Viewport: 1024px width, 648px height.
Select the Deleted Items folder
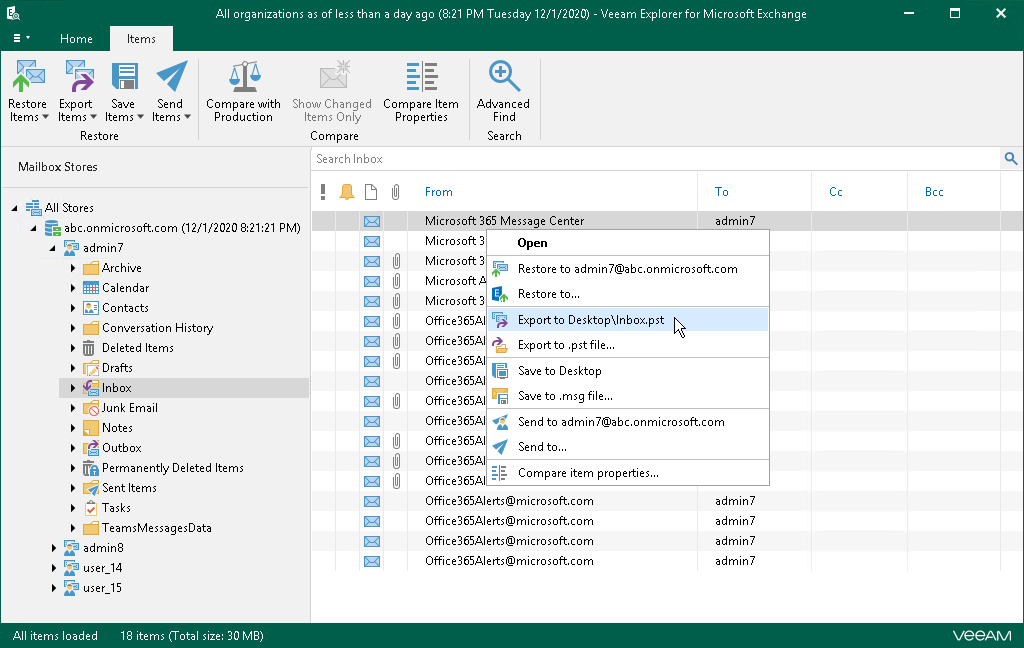click(x=137, y=348)
